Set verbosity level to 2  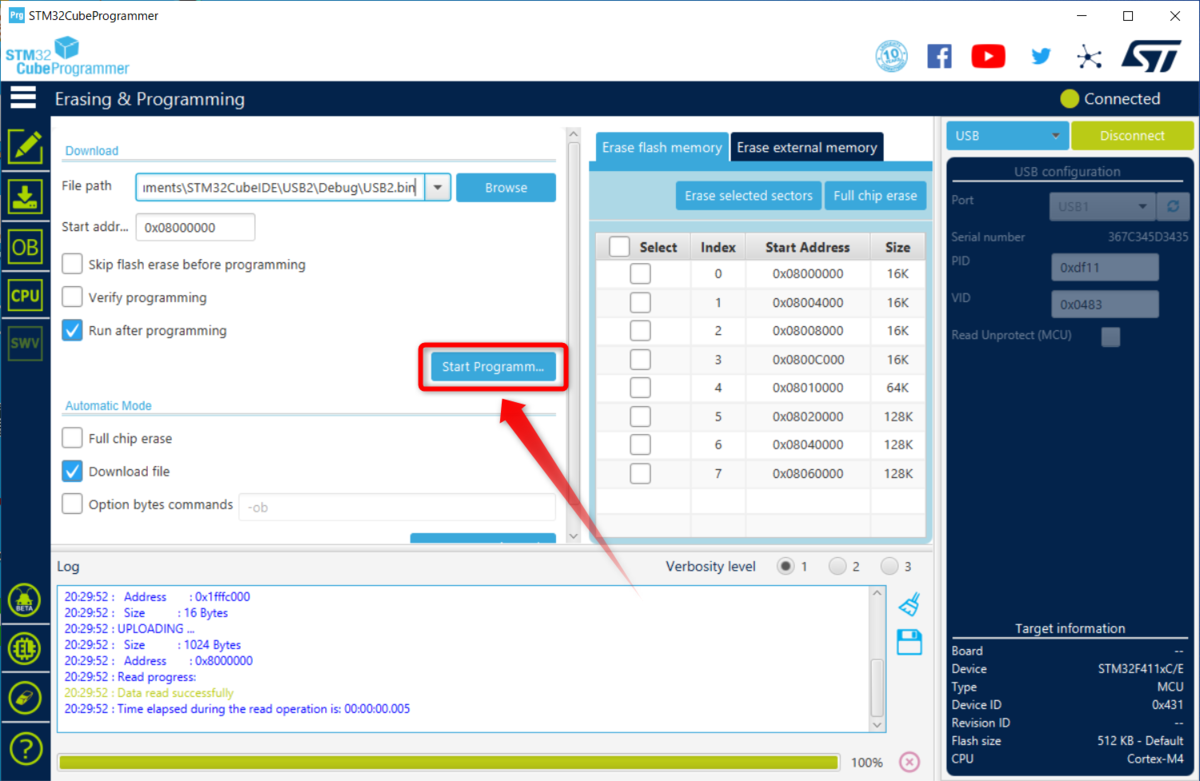837,566
